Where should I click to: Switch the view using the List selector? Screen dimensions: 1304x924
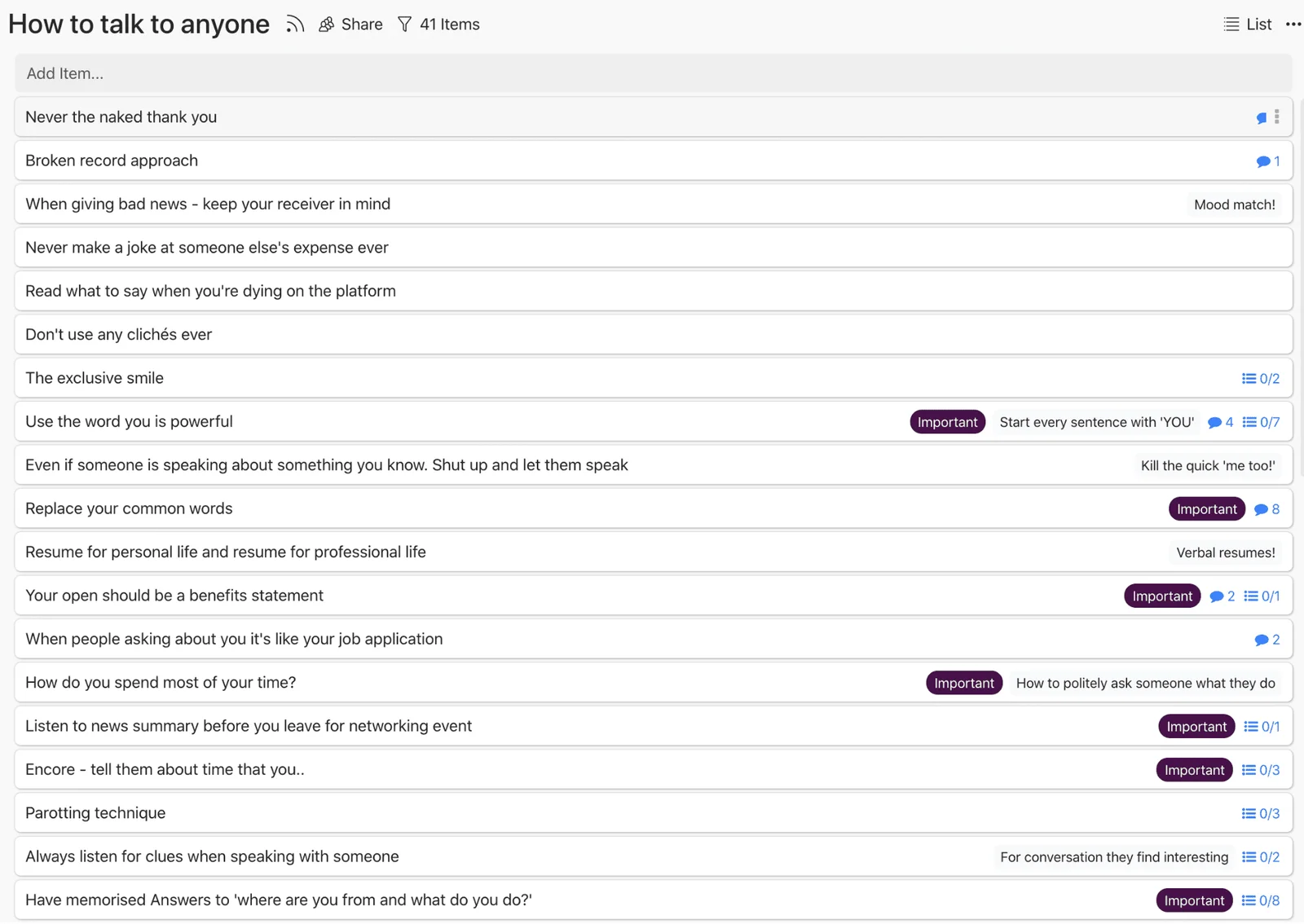pos(1248,24)
